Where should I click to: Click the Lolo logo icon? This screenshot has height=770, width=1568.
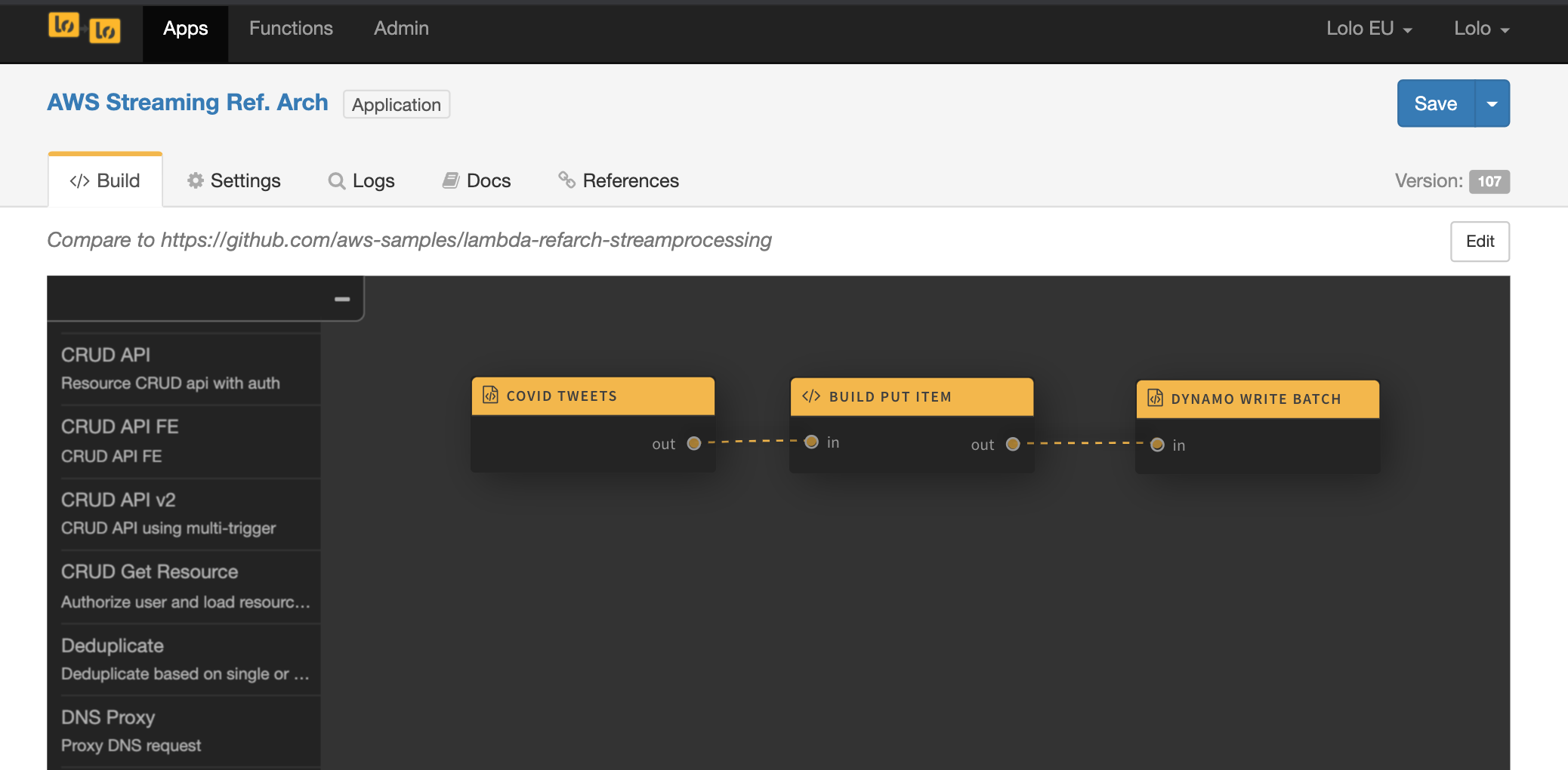click(x=85, y=28)
